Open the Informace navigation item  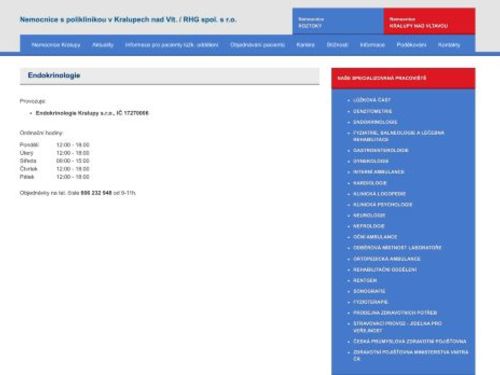372,45
